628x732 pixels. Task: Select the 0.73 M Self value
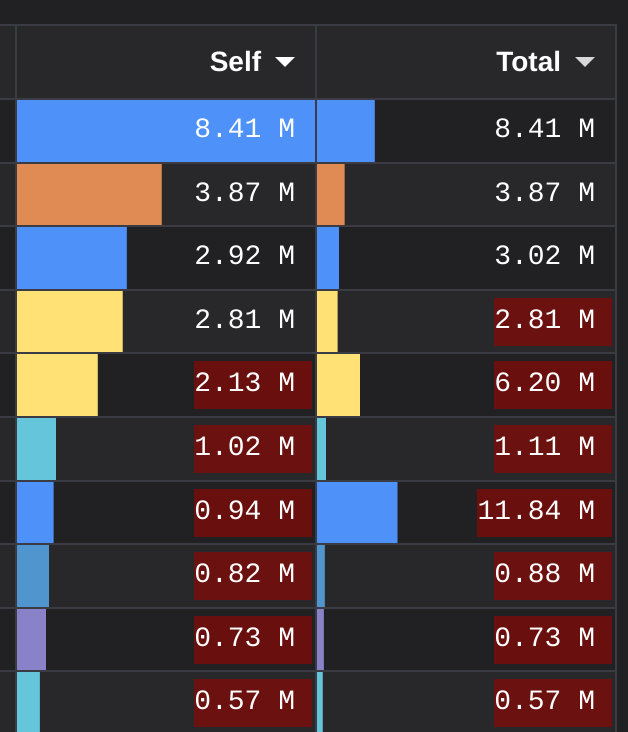tap(253, 640)
